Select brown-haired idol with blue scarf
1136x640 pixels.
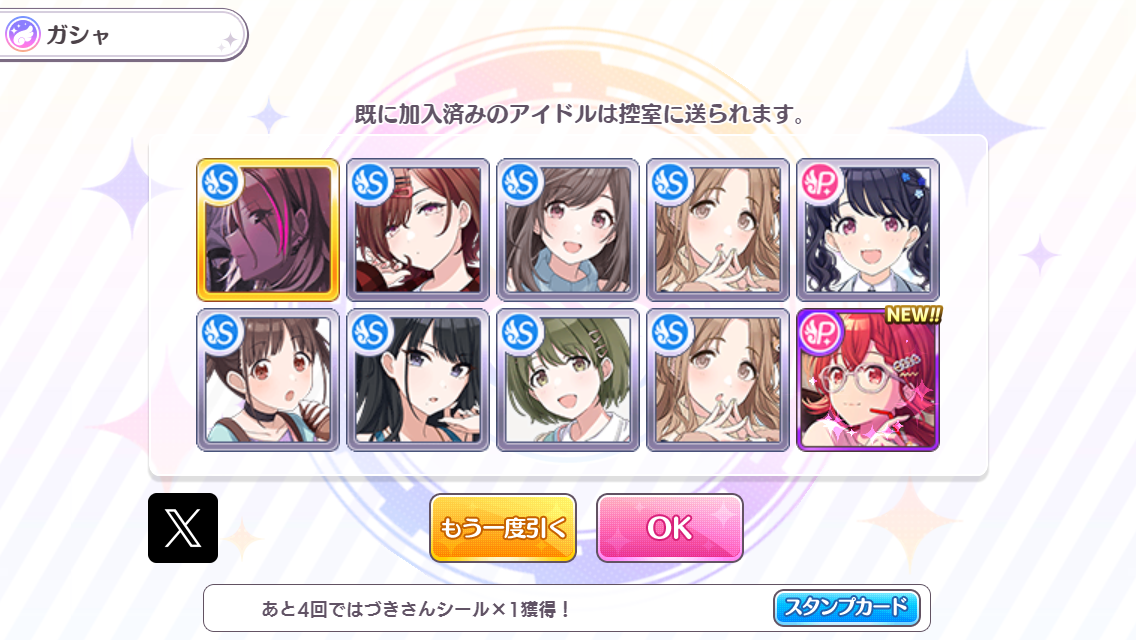568,230
